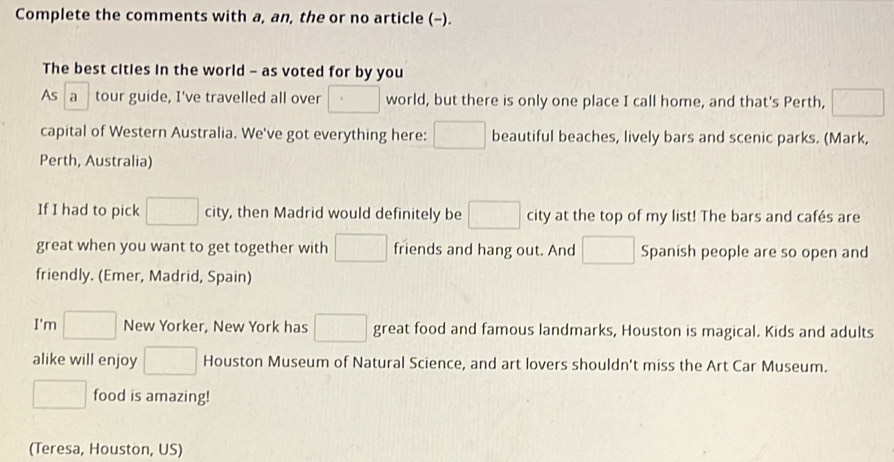This screenshot has height=462, width=894.
Task: Click the blank before 'New Yorker'
Action: pyautogui.click(x=90, y=325)
